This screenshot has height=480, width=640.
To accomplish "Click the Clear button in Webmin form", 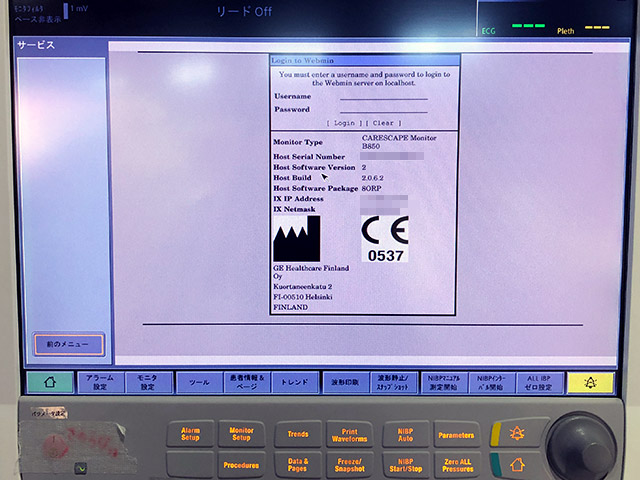I will pyautogui.click(x=383, y=123).
